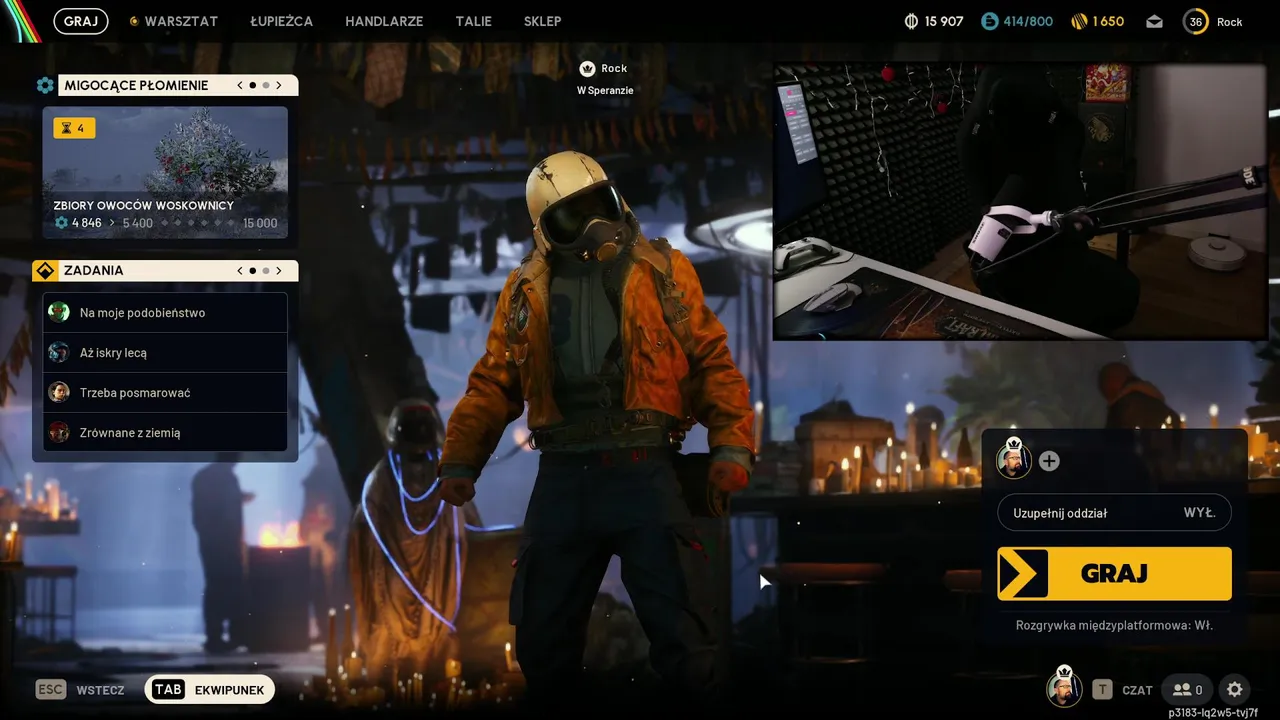Open quest Trzeba posmarować
The width and height of the screenshot is (1280, 720).
[x=165, y=392]
